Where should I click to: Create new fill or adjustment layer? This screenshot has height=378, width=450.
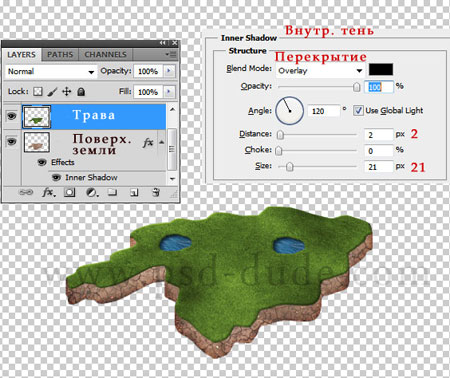[x=92, y=192]
